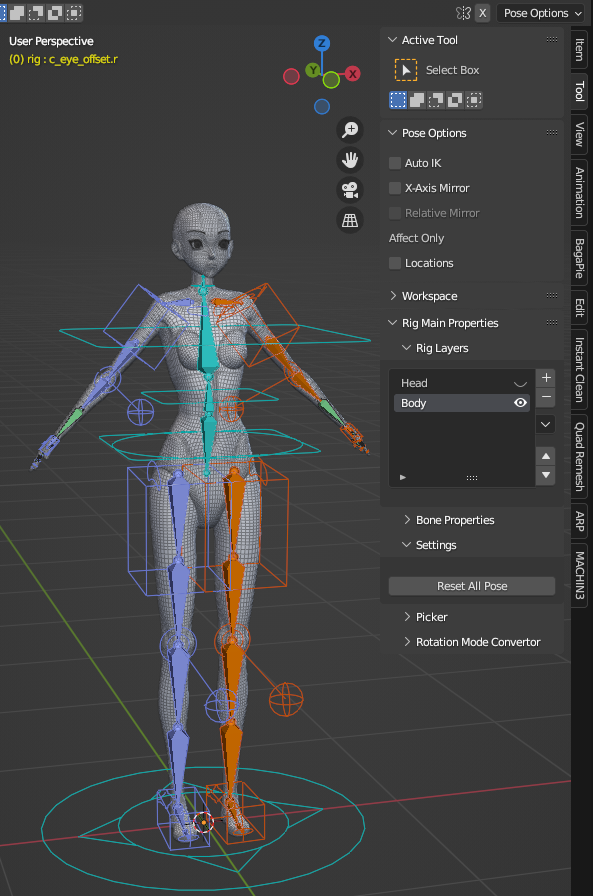Screen dimensions: 593x896
Task: Click the Pose Options panel drag grip
Action: 551,133
